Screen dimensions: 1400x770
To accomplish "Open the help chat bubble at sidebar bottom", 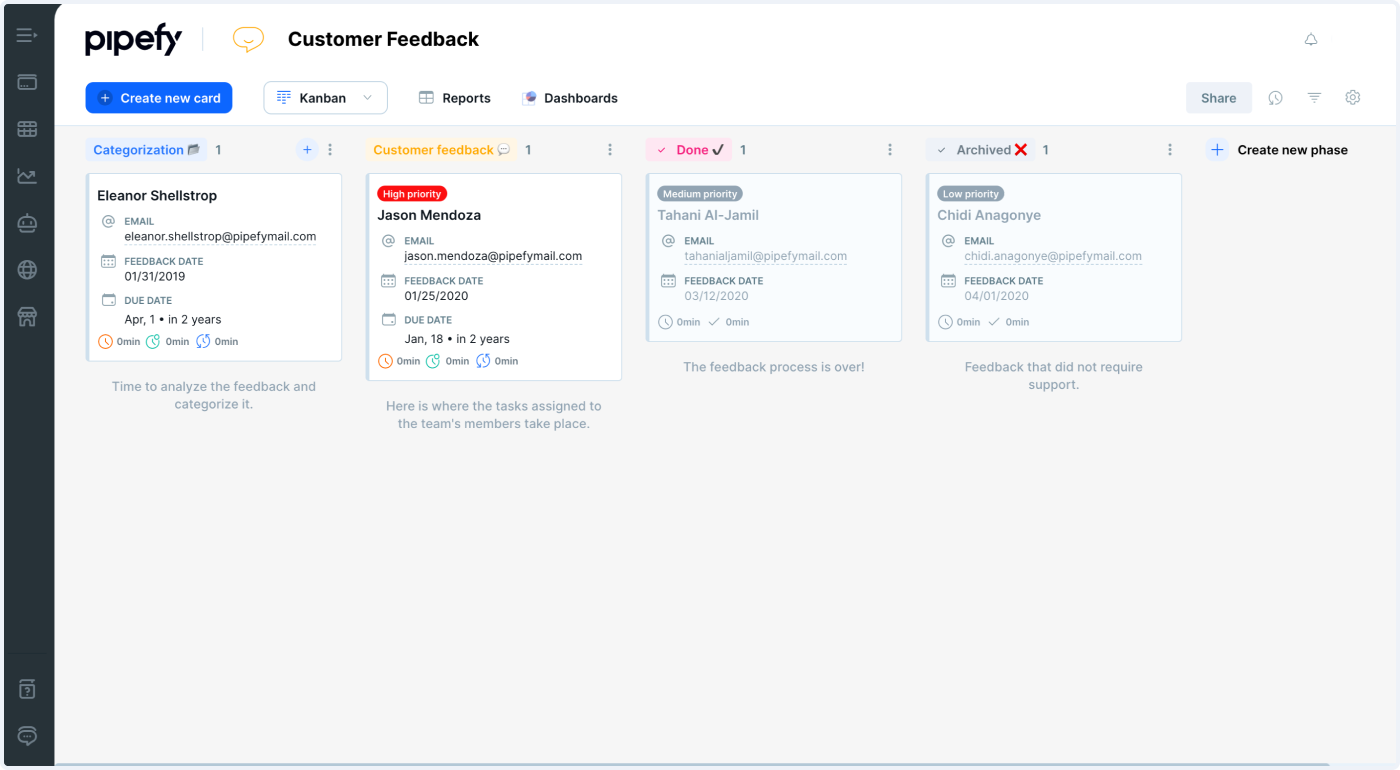I will click(x=27, y=736).
